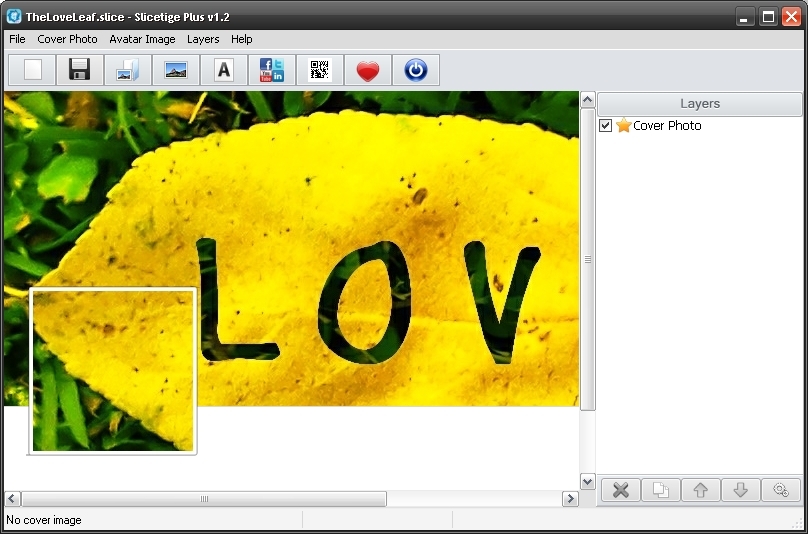Click the blue power button icon
Image resolution: width=808 pixels, height=534 pixels.
(416, 70)
